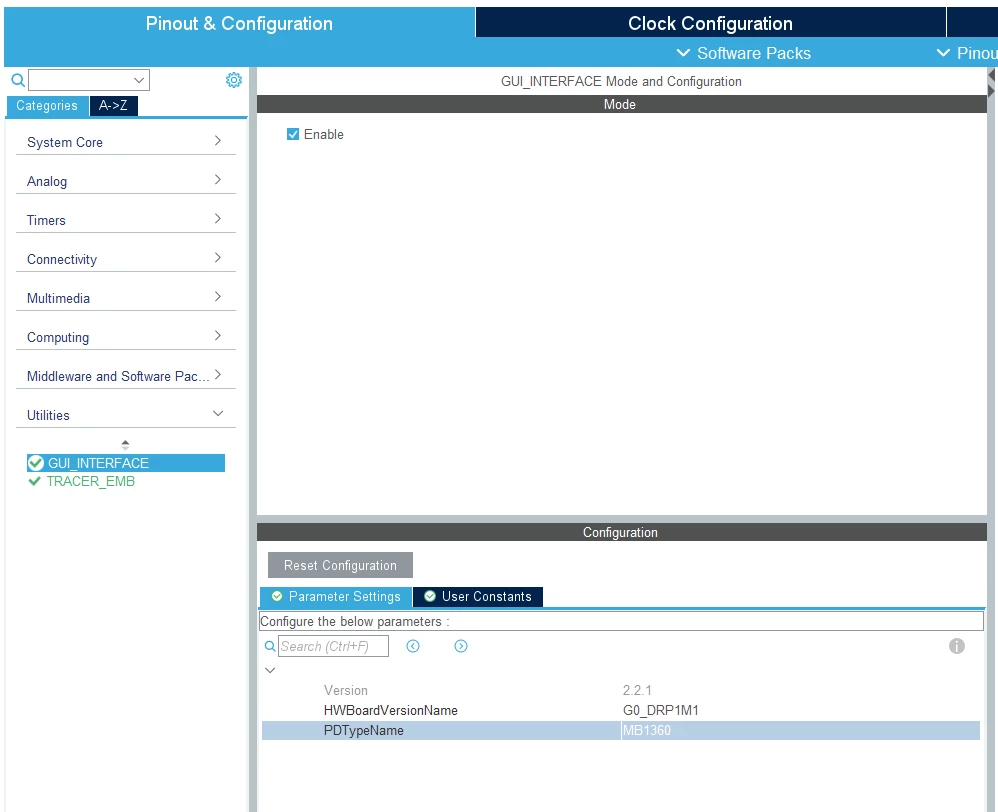
Task: Click the Reset Configuration button
Action: (341, 565)
